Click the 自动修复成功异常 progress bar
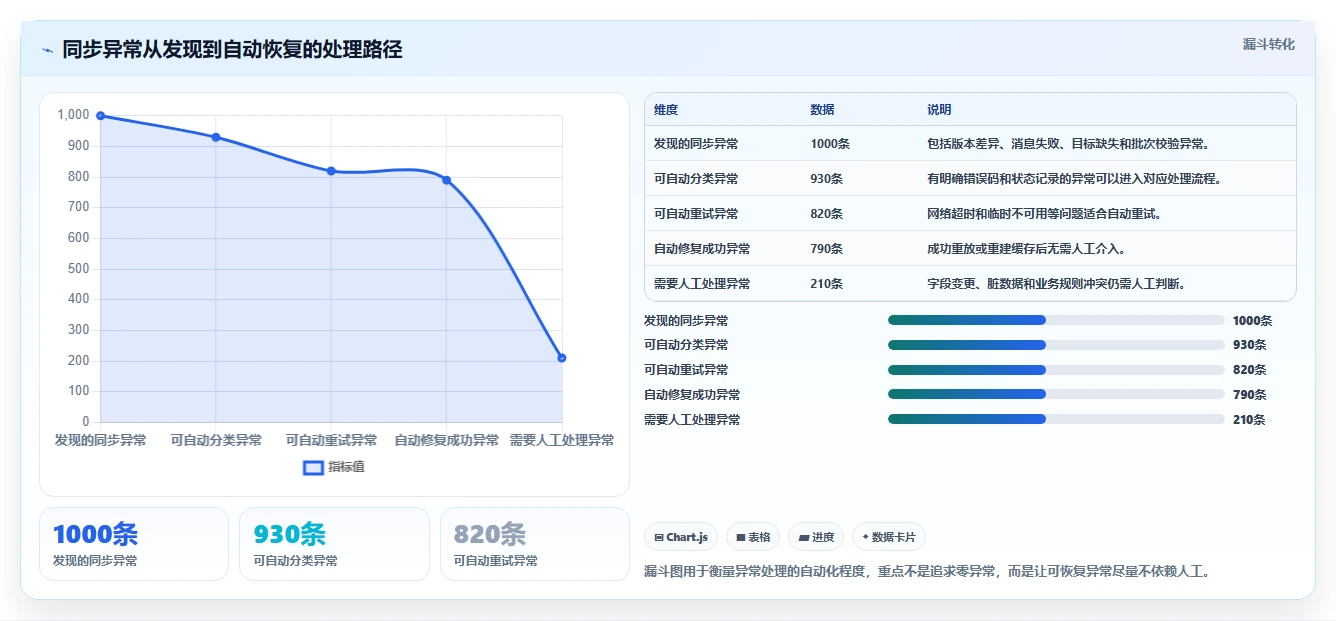The image size is (1336, 621). tap(1056, 395)
